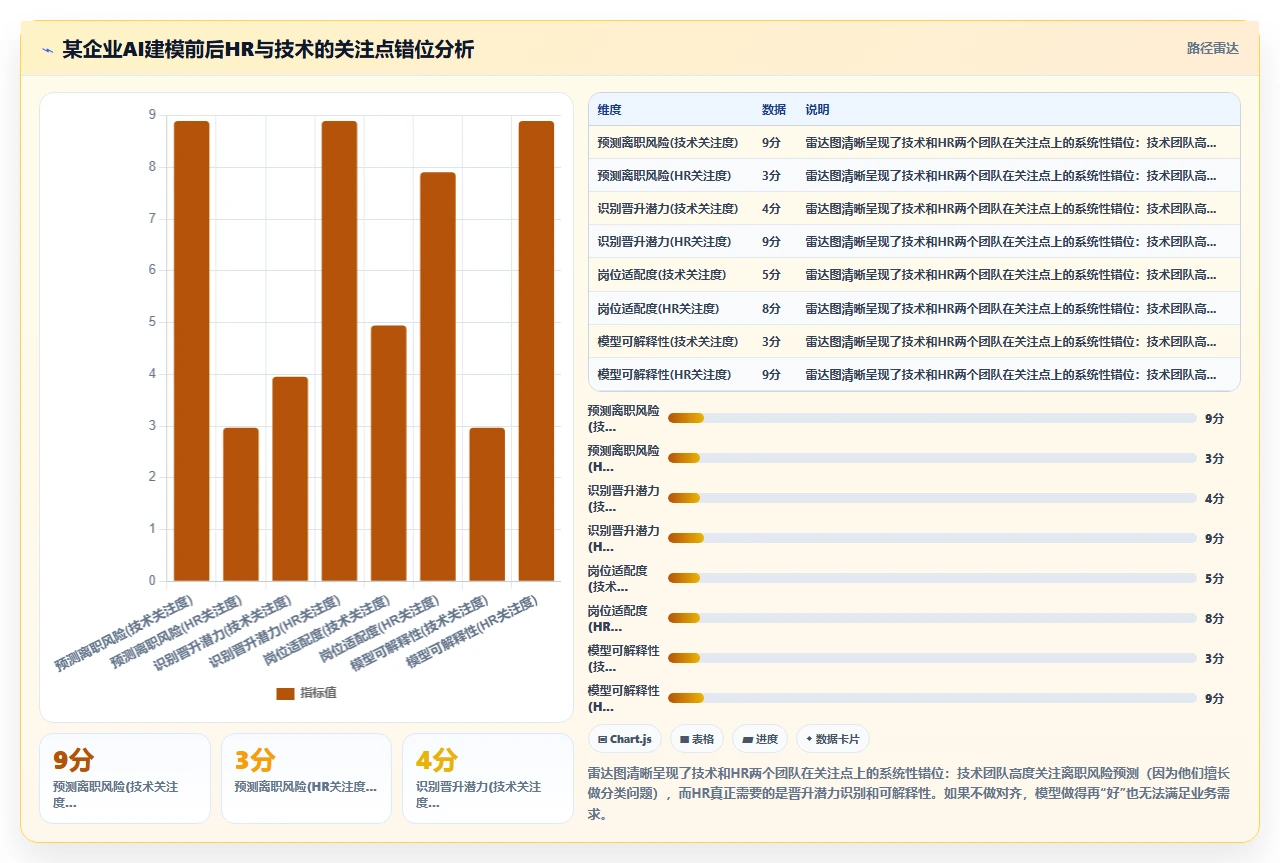The image size is (1280, 863).
Task: Select the 模型可解释性(HR关注度) table row
Action: (914, 374)
